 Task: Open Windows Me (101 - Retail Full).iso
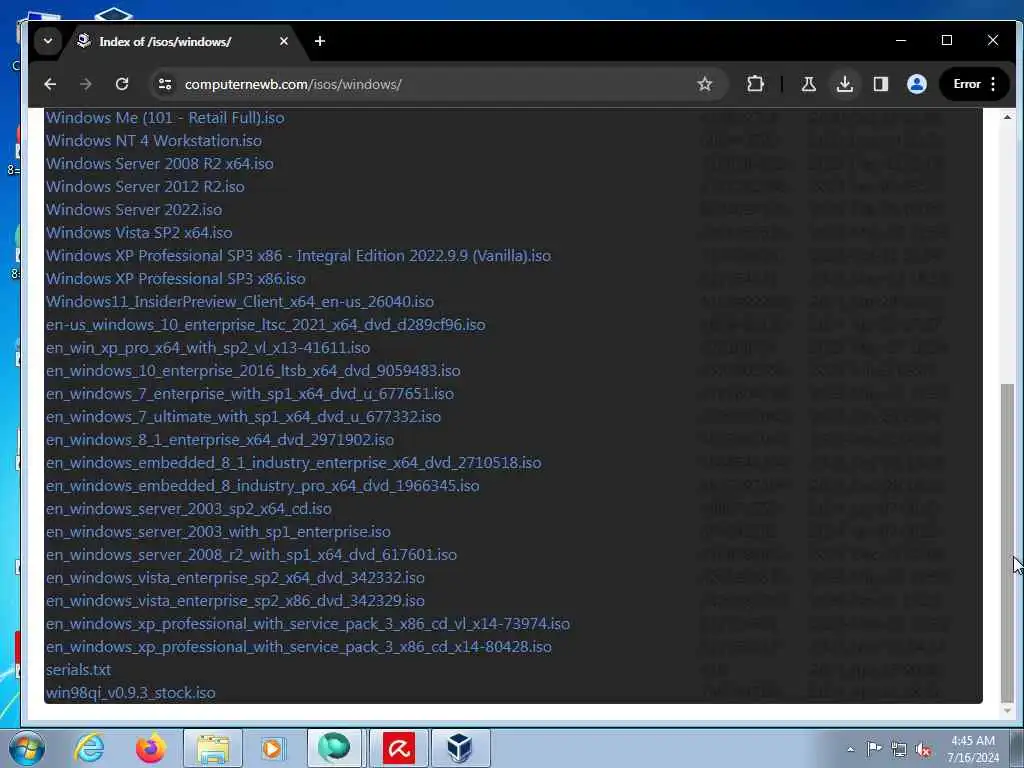pos(165,118)
